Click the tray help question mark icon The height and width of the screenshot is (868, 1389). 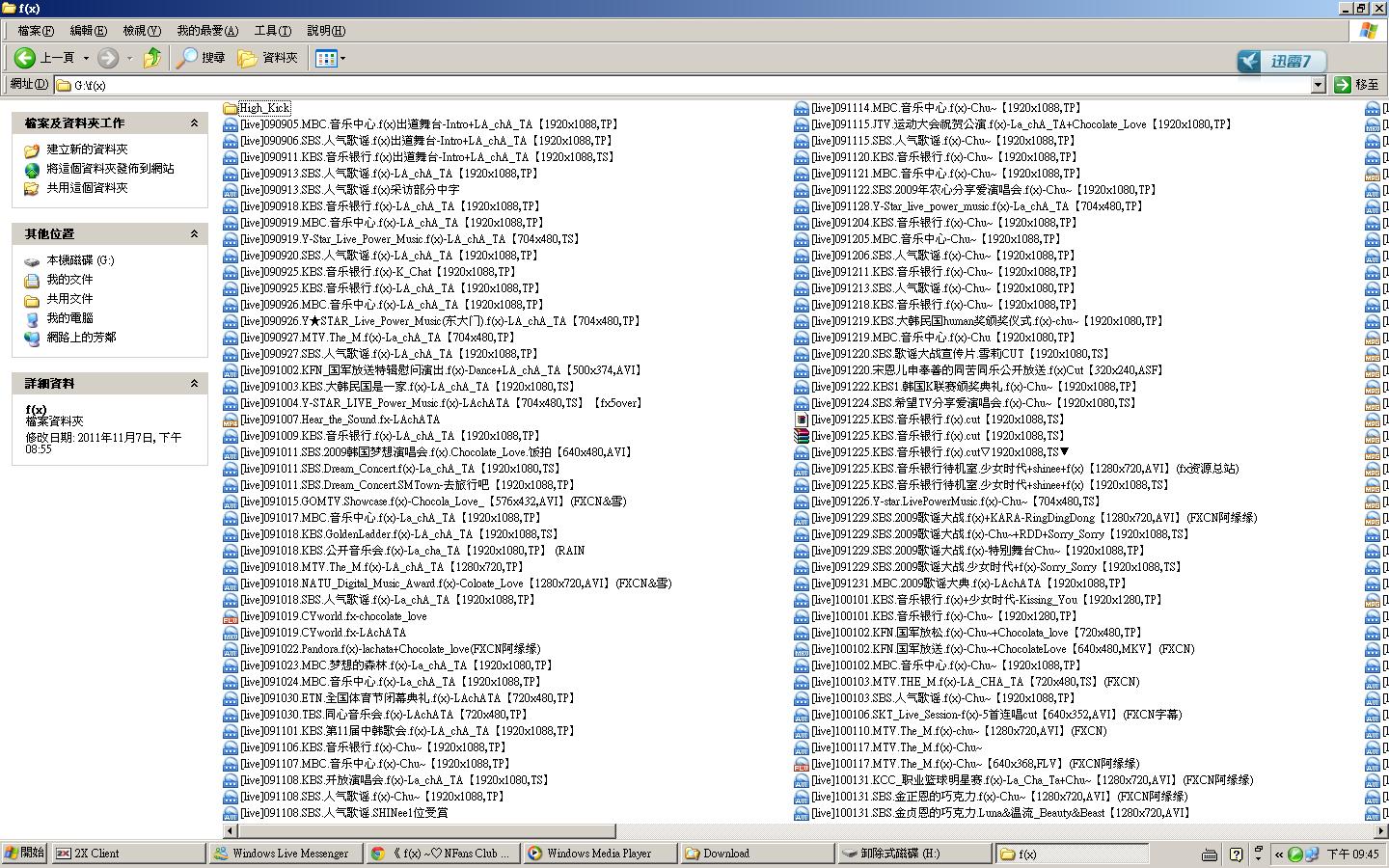(1236, 854)
